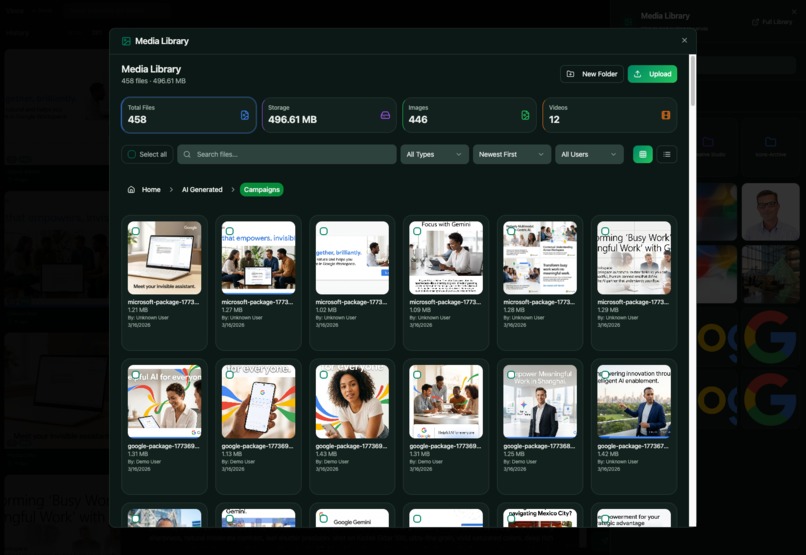Click the folder-plus icon on New Folder
The image size is (806, 555).
point(570,74)
